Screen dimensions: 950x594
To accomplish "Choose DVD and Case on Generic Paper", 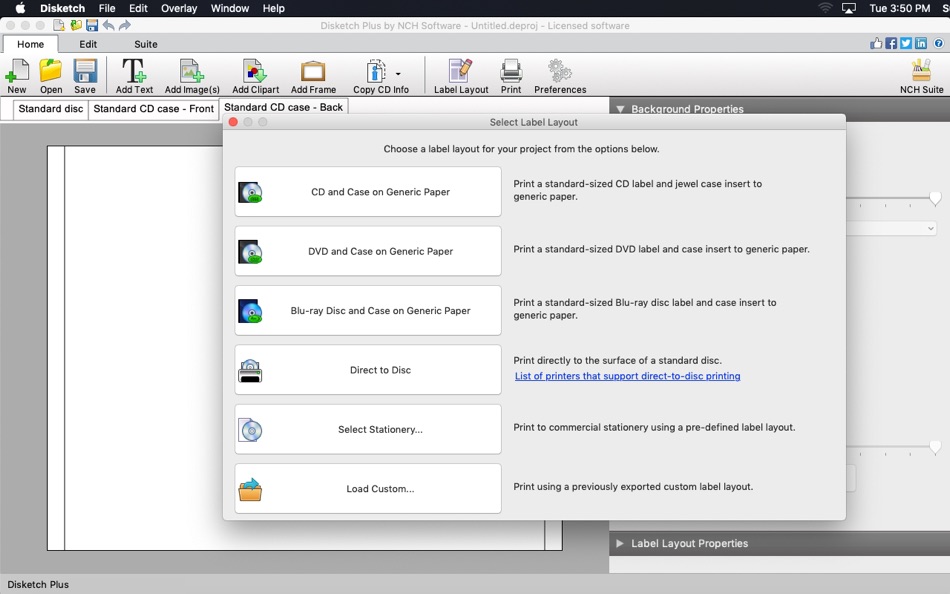I will click(368, 251).
